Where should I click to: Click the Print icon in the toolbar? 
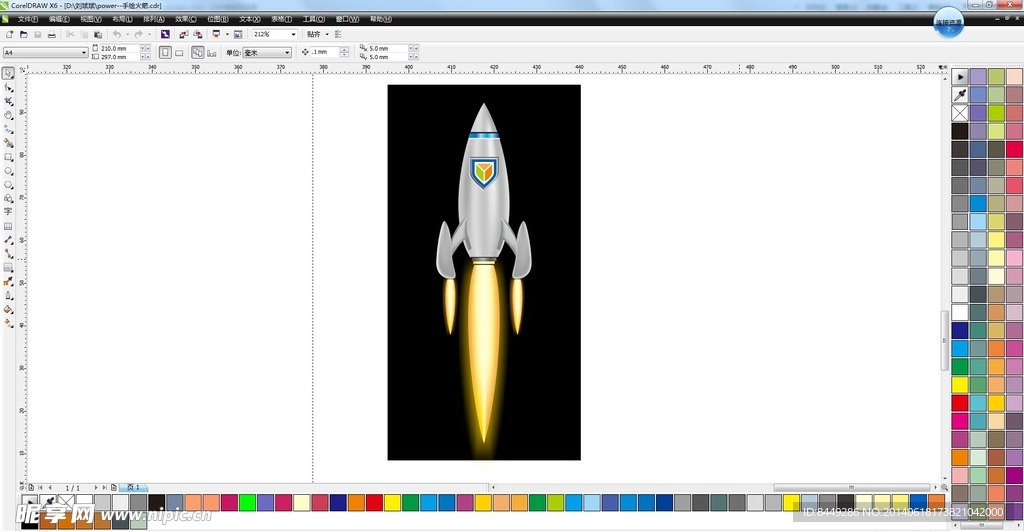click(x=52, y=34)
